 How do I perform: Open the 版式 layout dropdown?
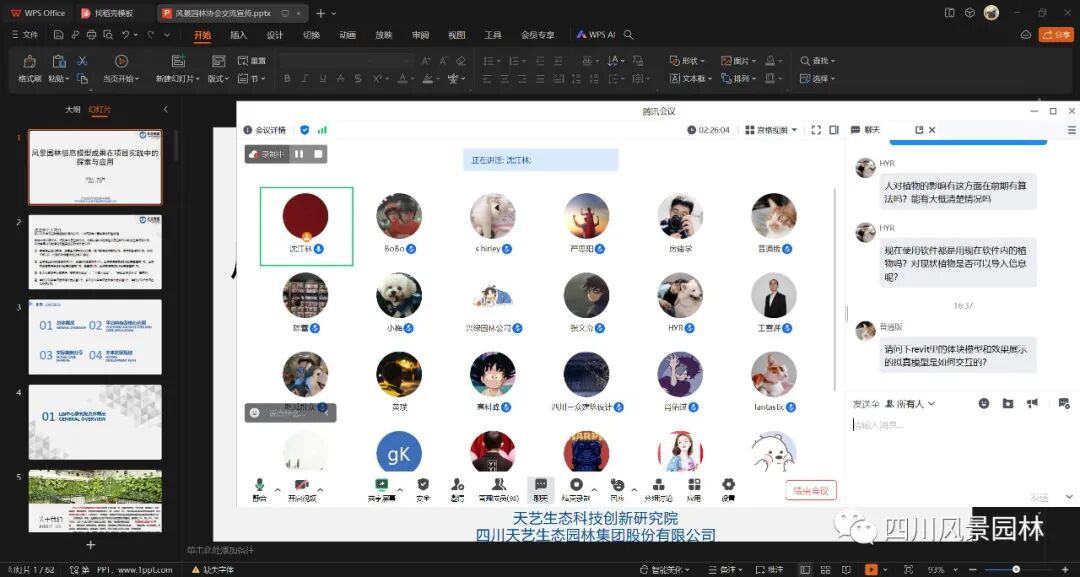point(219,77)
